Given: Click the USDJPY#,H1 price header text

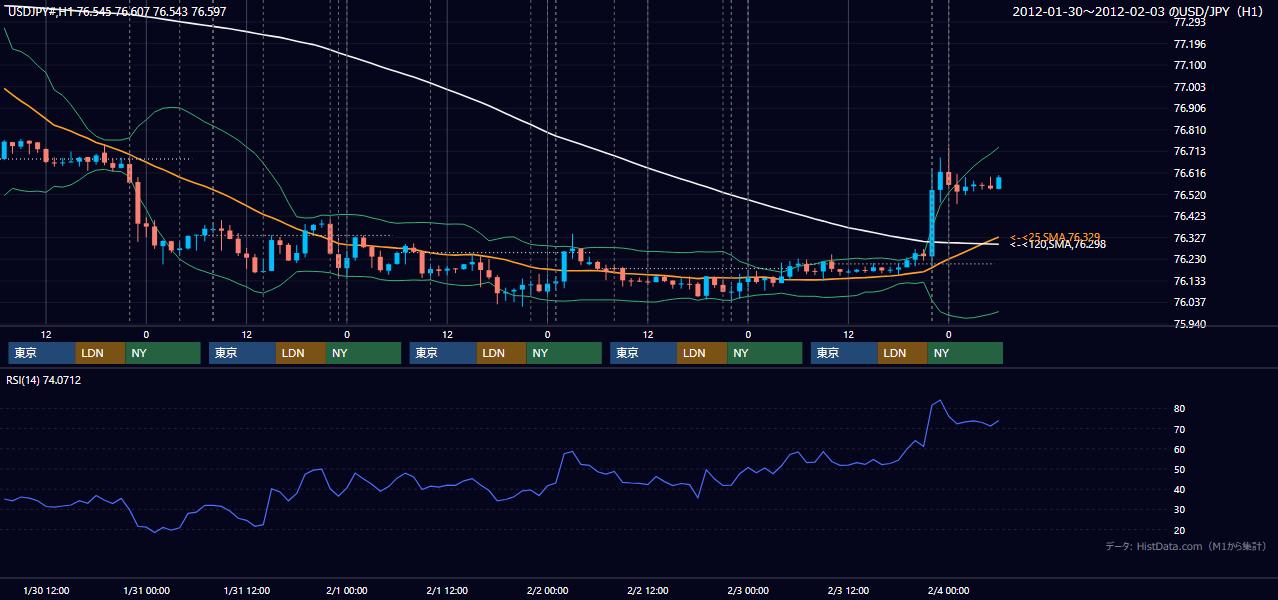Looking at the screenshot, I should pos(118,11).
